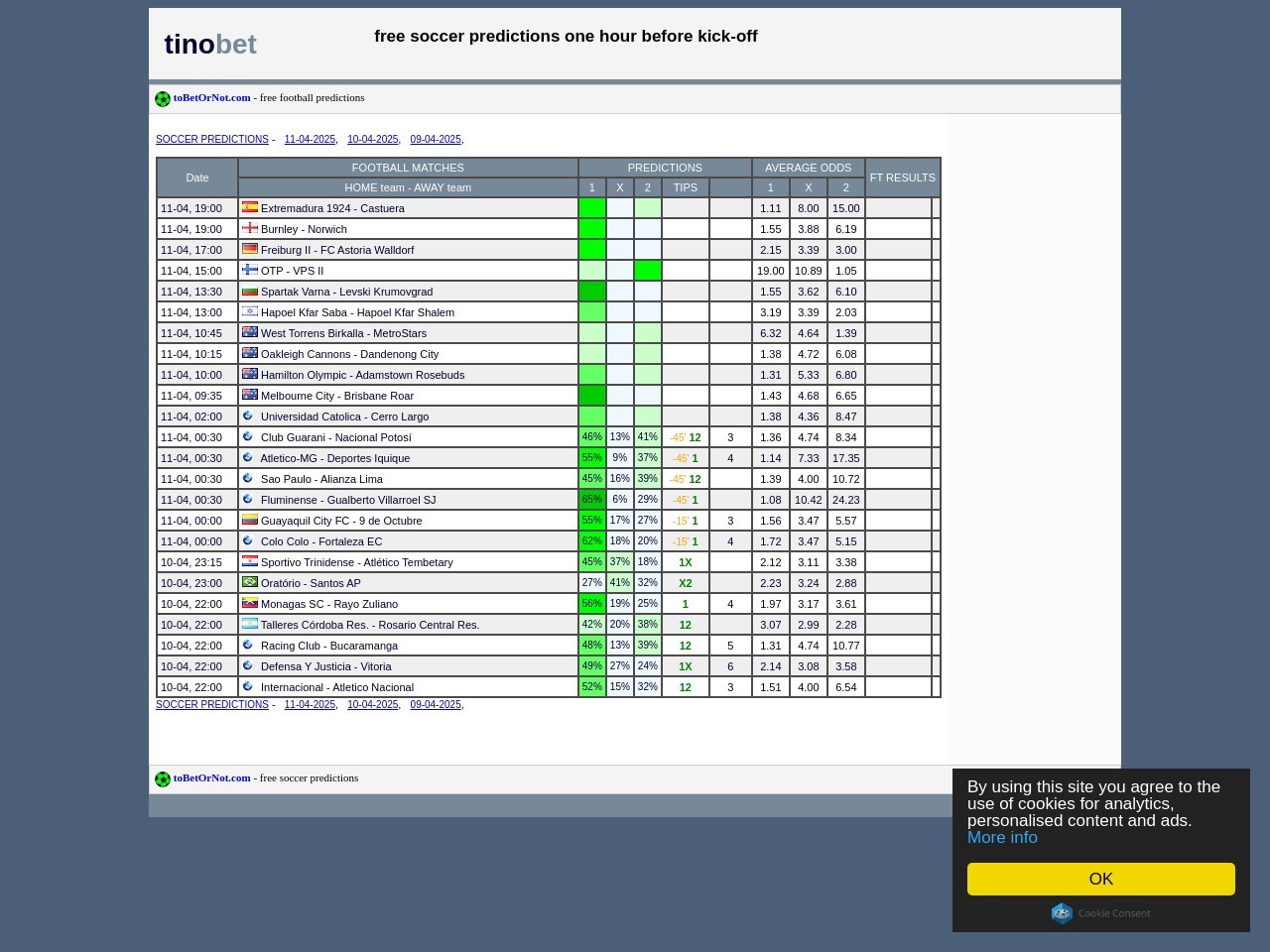Click the AVERAGE ODDS column header
Screen dimensions: 1270x952
(809, 168)
